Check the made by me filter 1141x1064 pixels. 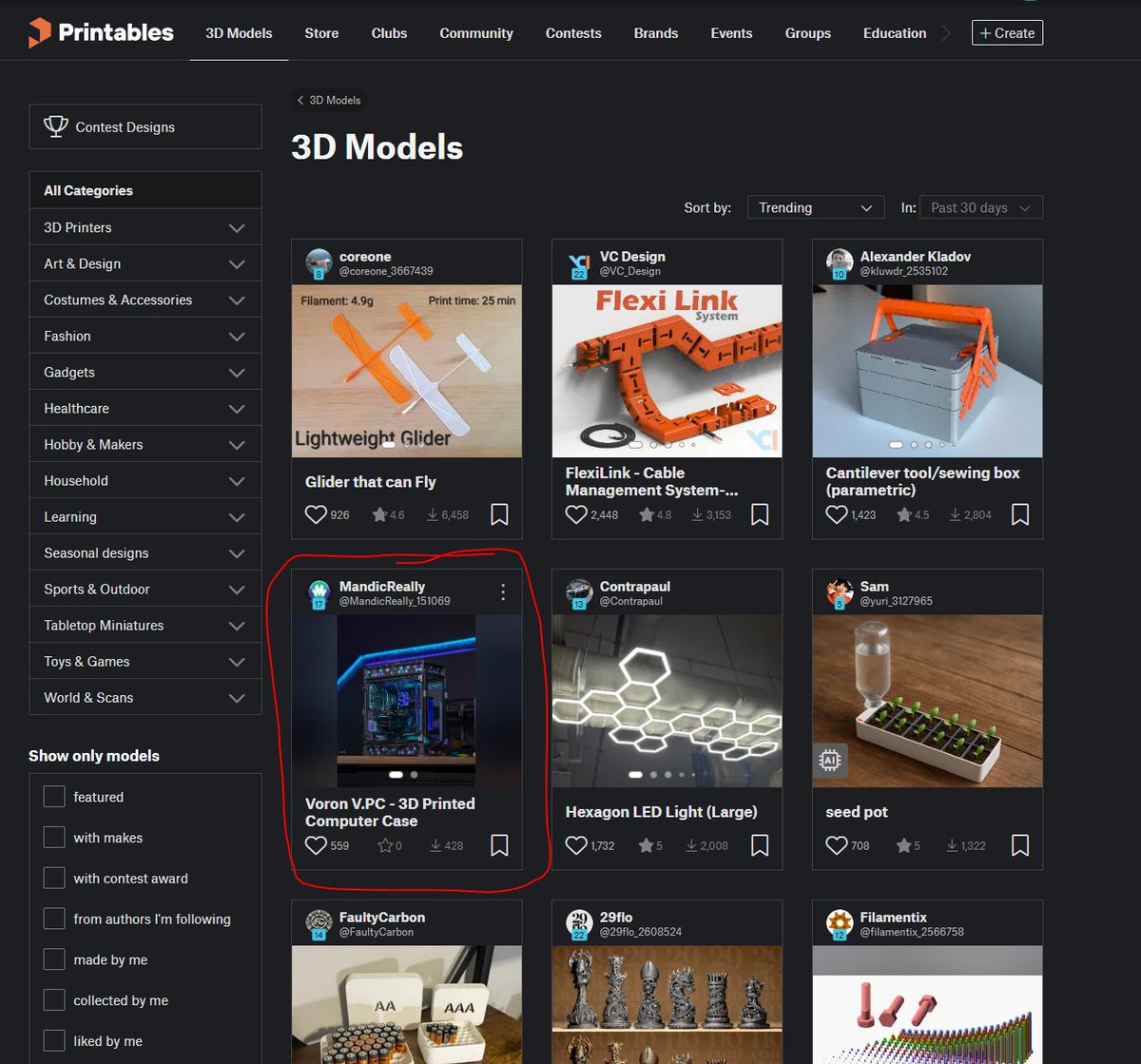[x=54, y=959]
